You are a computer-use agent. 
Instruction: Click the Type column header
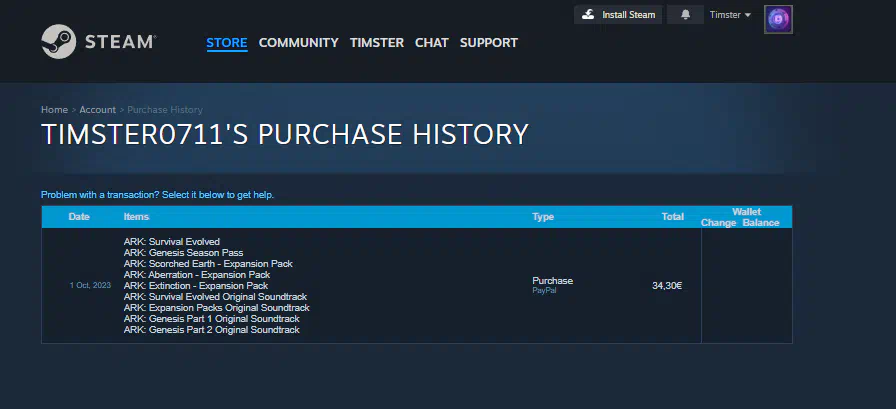coord(543,216)
